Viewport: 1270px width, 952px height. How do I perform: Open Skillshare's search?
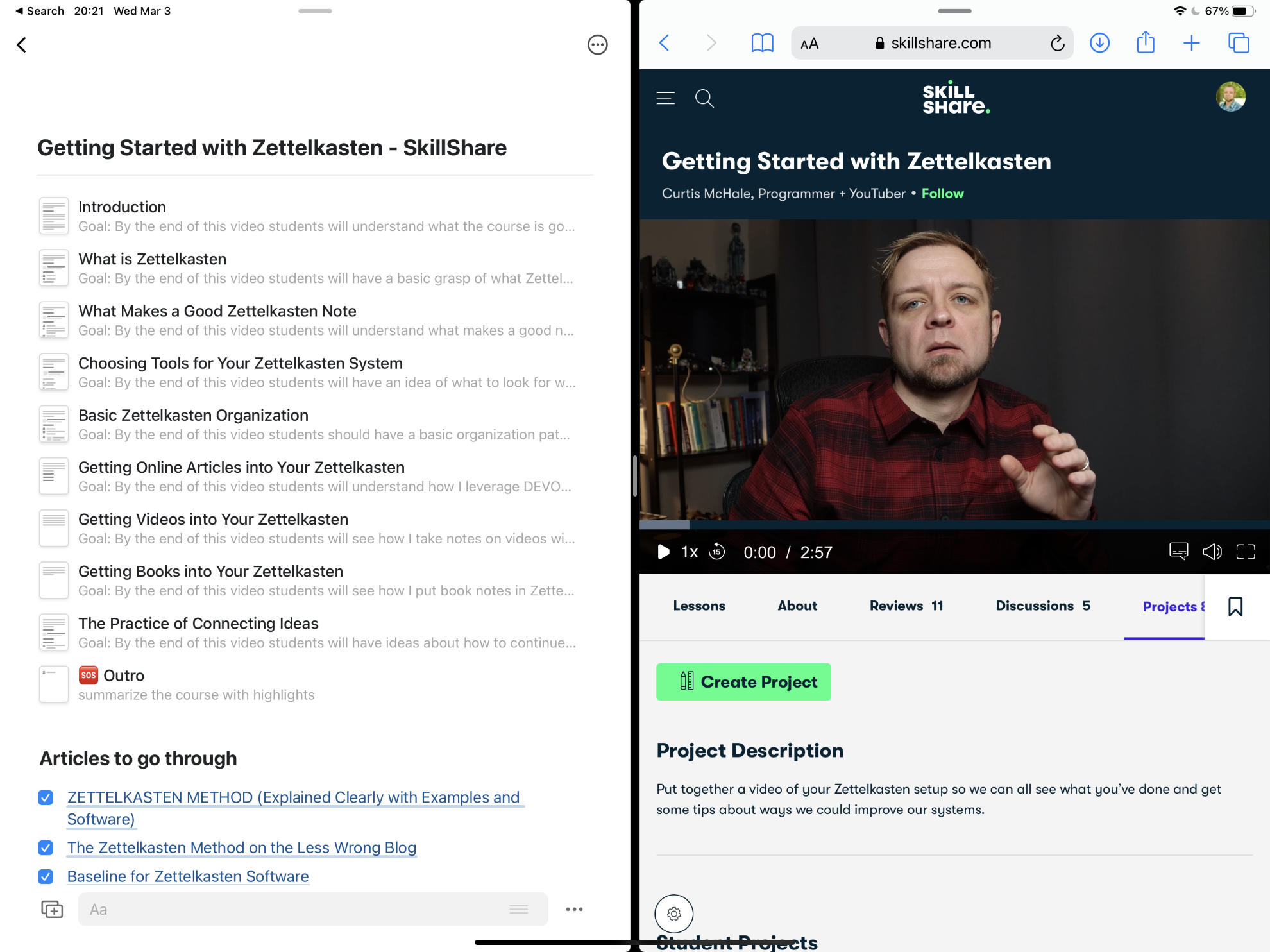coord(704,98)
